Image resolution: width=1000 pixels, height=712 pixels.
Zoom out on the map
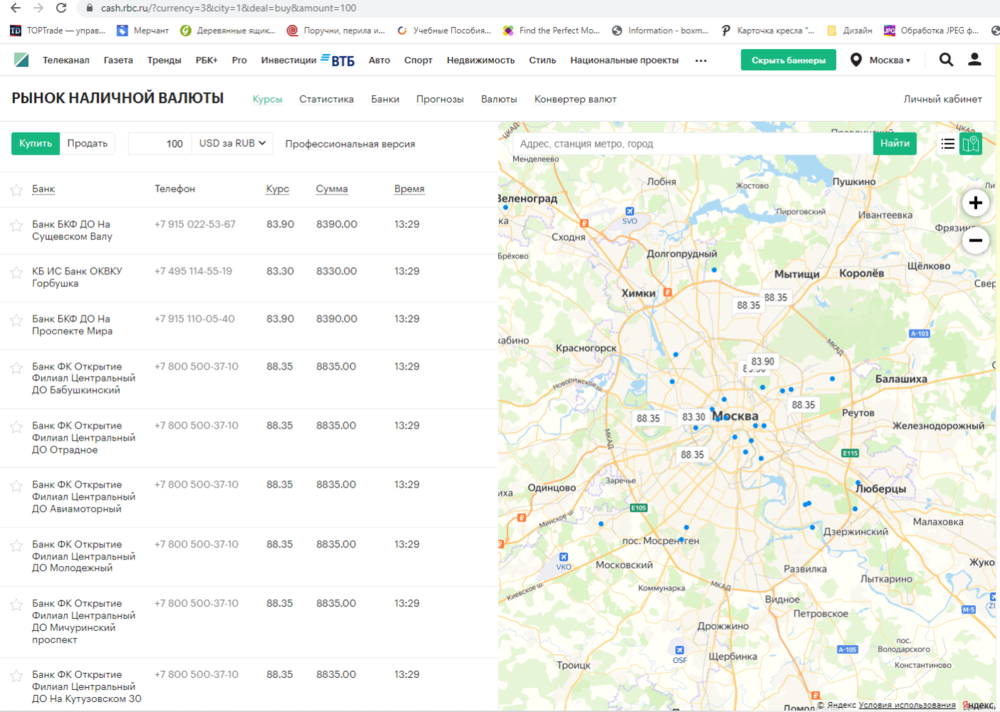(x=975, y=240)
